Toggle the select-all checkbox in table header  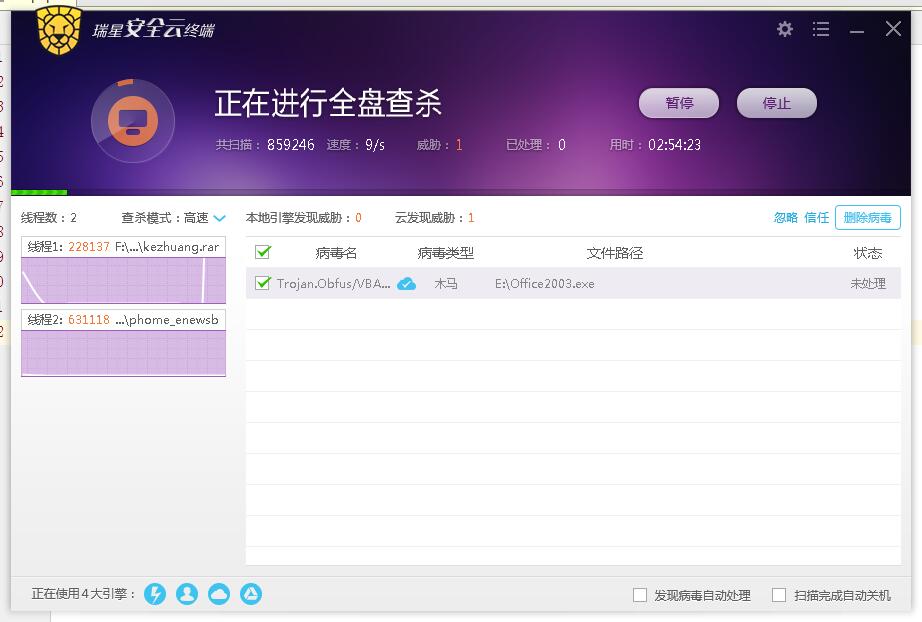click(263, 253)
